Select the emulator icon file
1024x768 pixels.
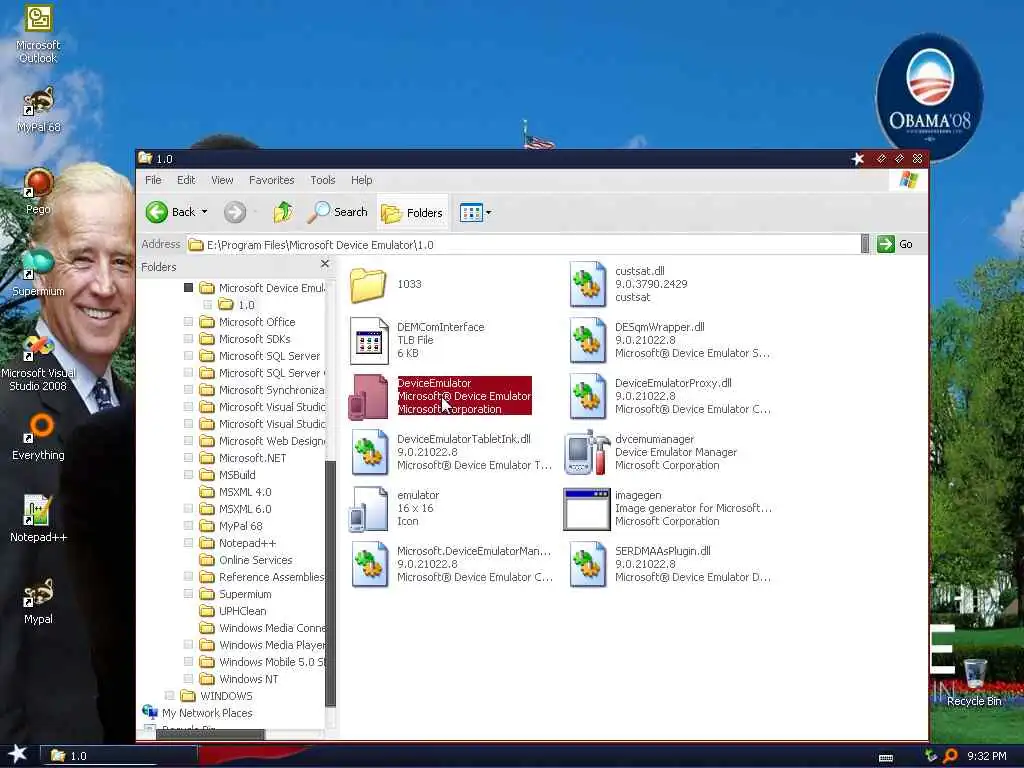pyautogui.click(x=368, y=508)
